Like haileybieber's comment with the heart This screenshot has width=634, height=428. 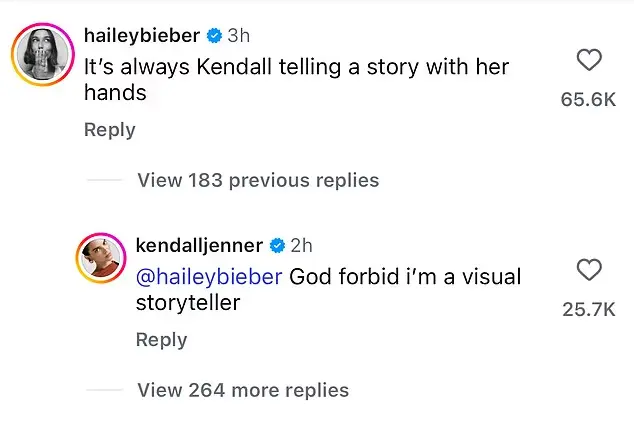590,61
